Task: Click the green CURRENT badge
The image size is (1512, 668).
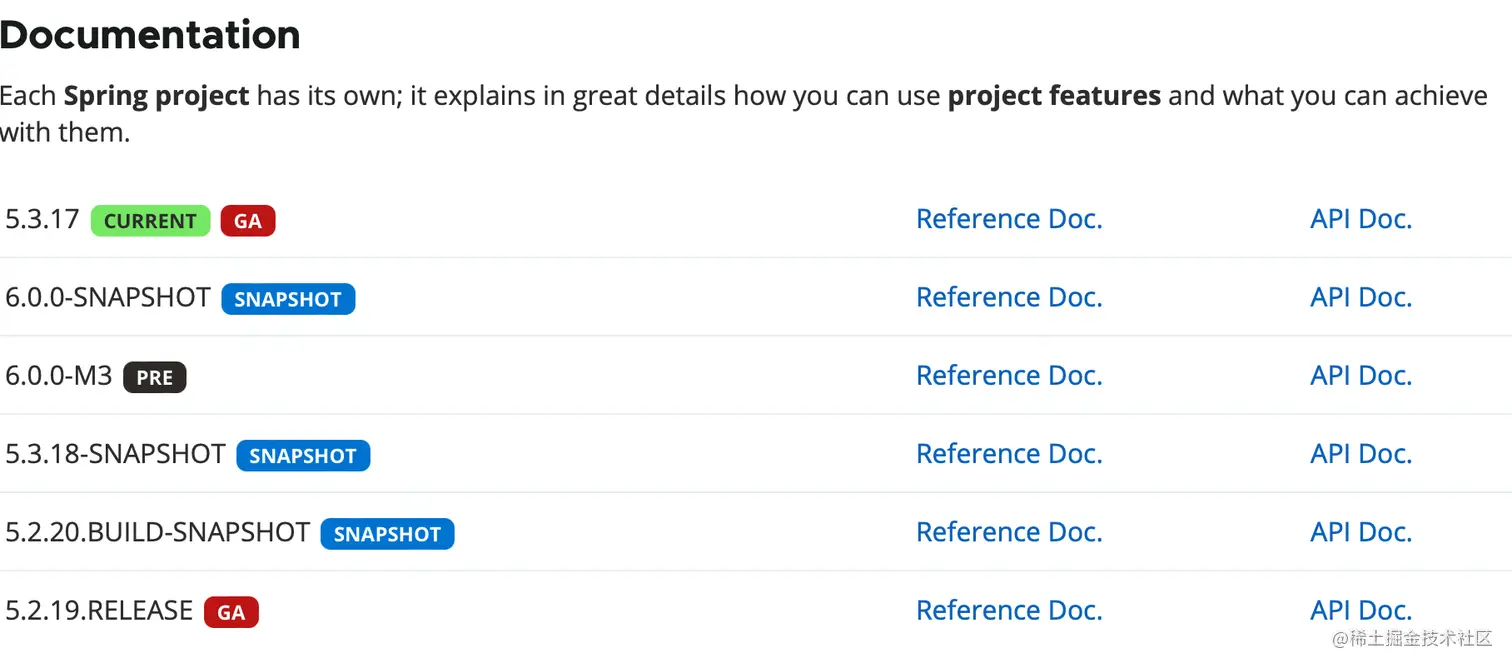Action: tap(150, 221)
